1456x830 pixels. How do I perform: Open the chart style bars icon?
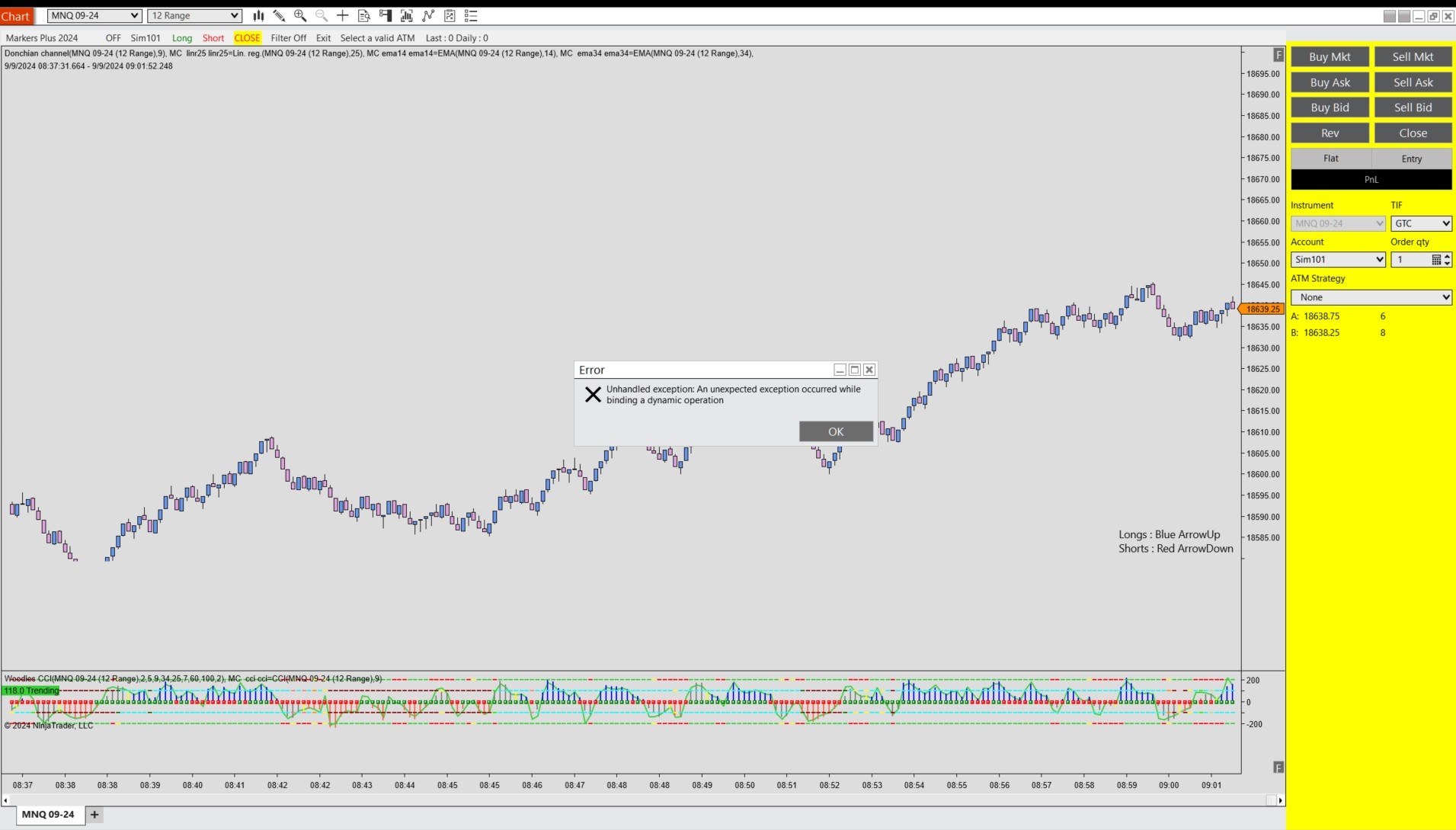[x=258, y=15]
